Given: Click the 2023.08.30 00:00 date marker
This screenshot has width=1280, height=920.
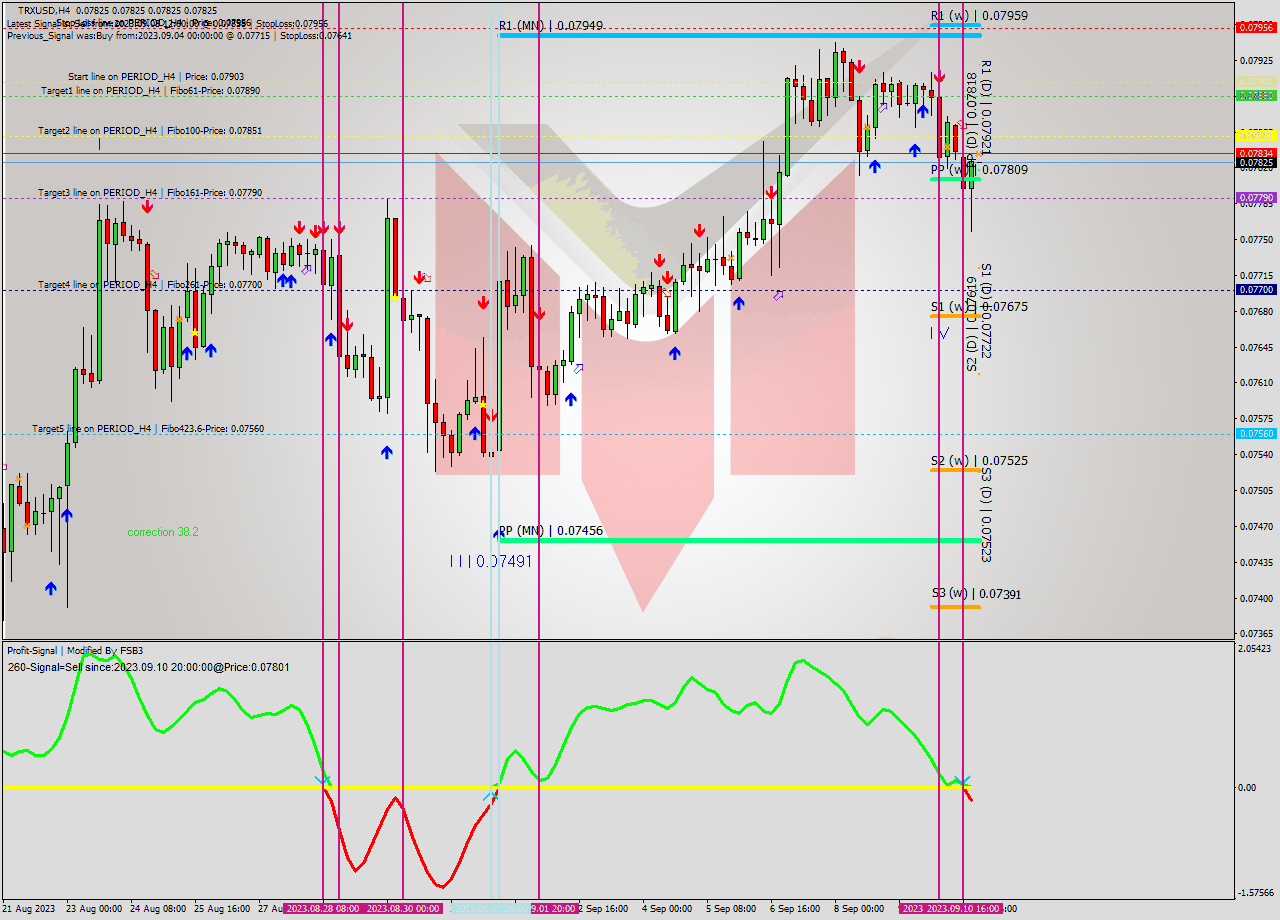Looking at the screenshot, I should 402,908.
